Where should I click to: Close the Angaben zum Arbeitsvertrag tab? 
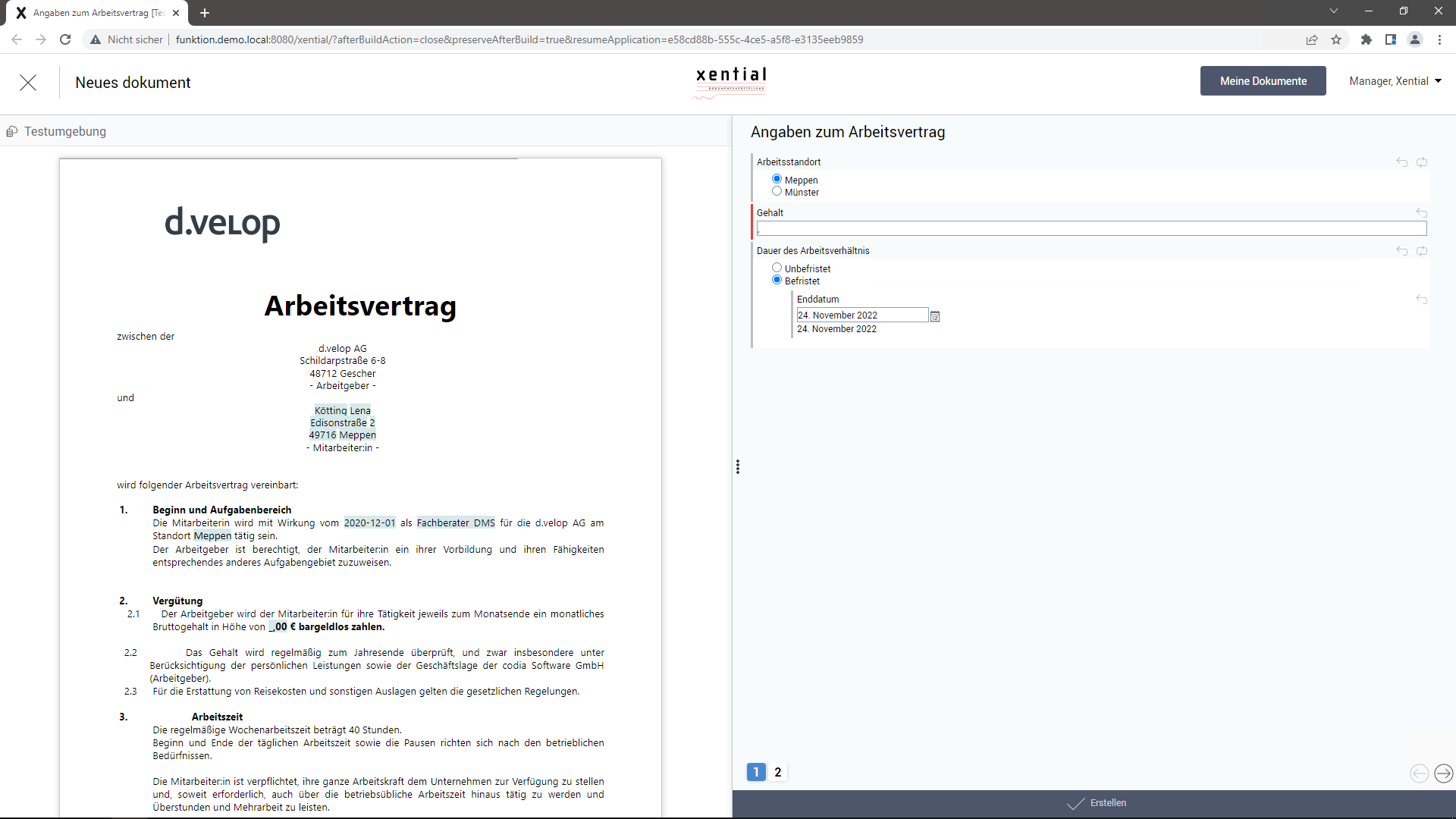tap(176, 13)
